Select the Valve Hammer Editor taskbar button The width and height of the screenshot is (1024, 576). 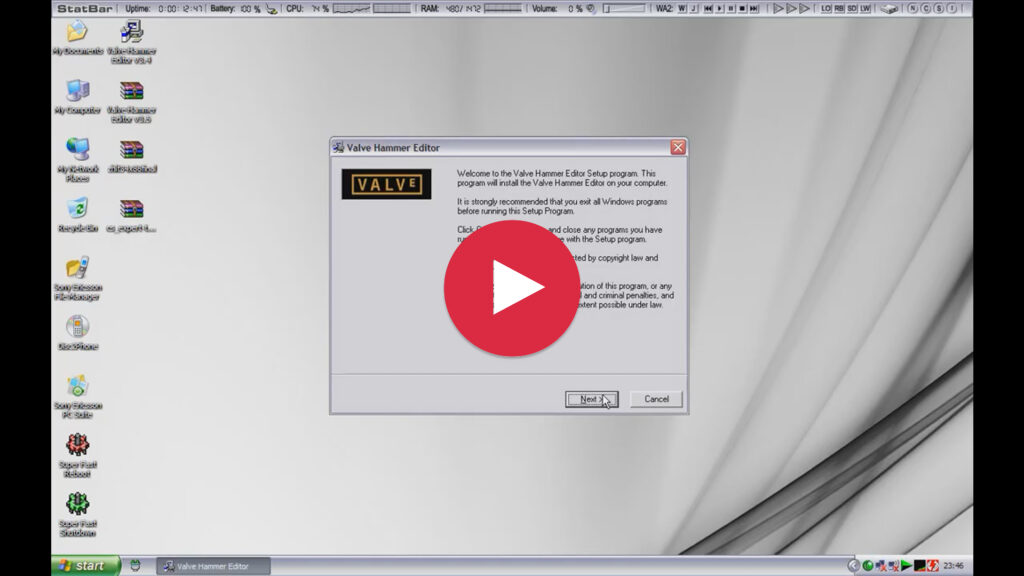(x=213, y=566)
